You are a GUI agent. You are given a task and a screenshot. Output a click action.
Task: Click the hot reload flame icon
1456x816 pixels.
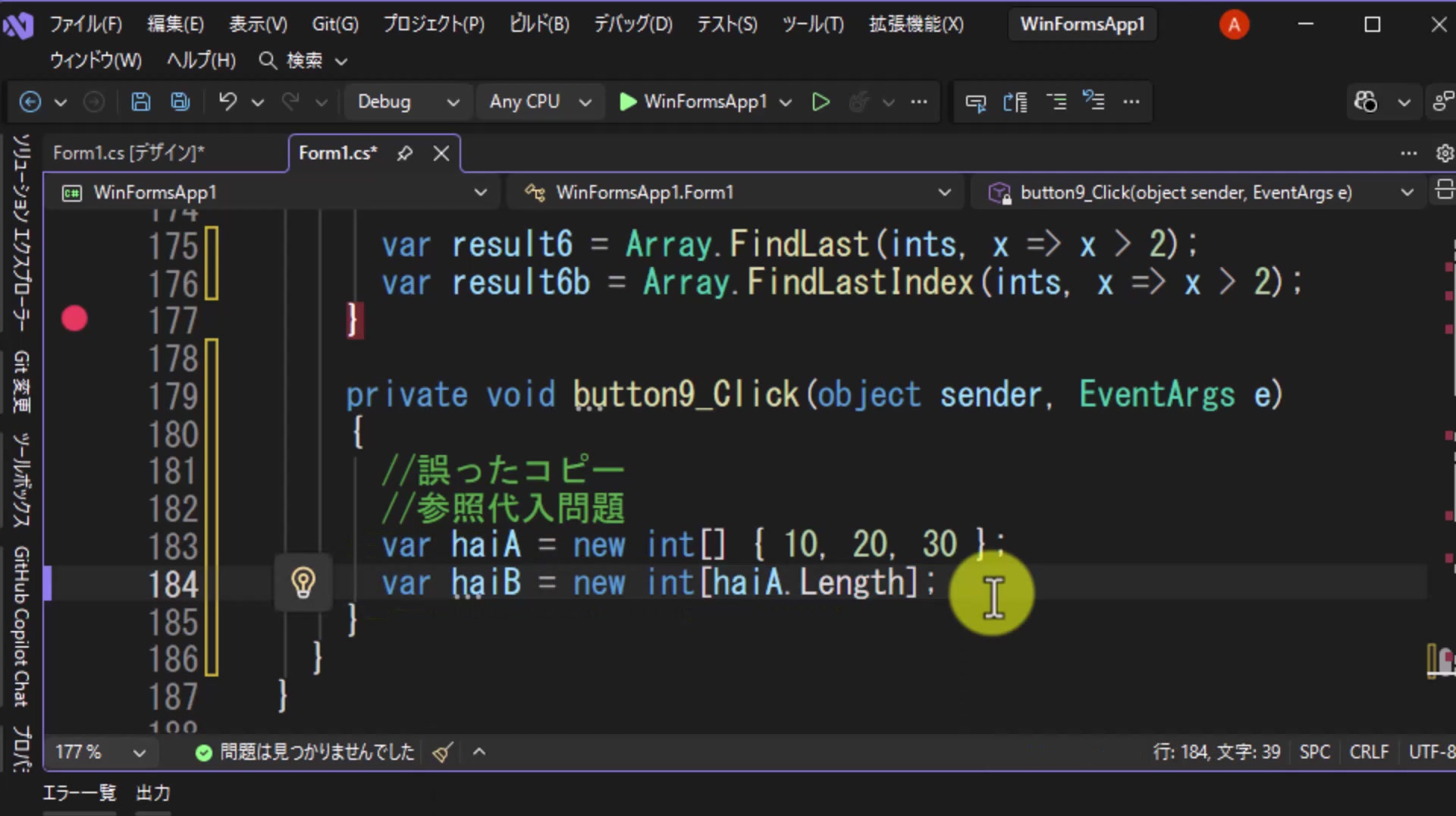[858, 102]
